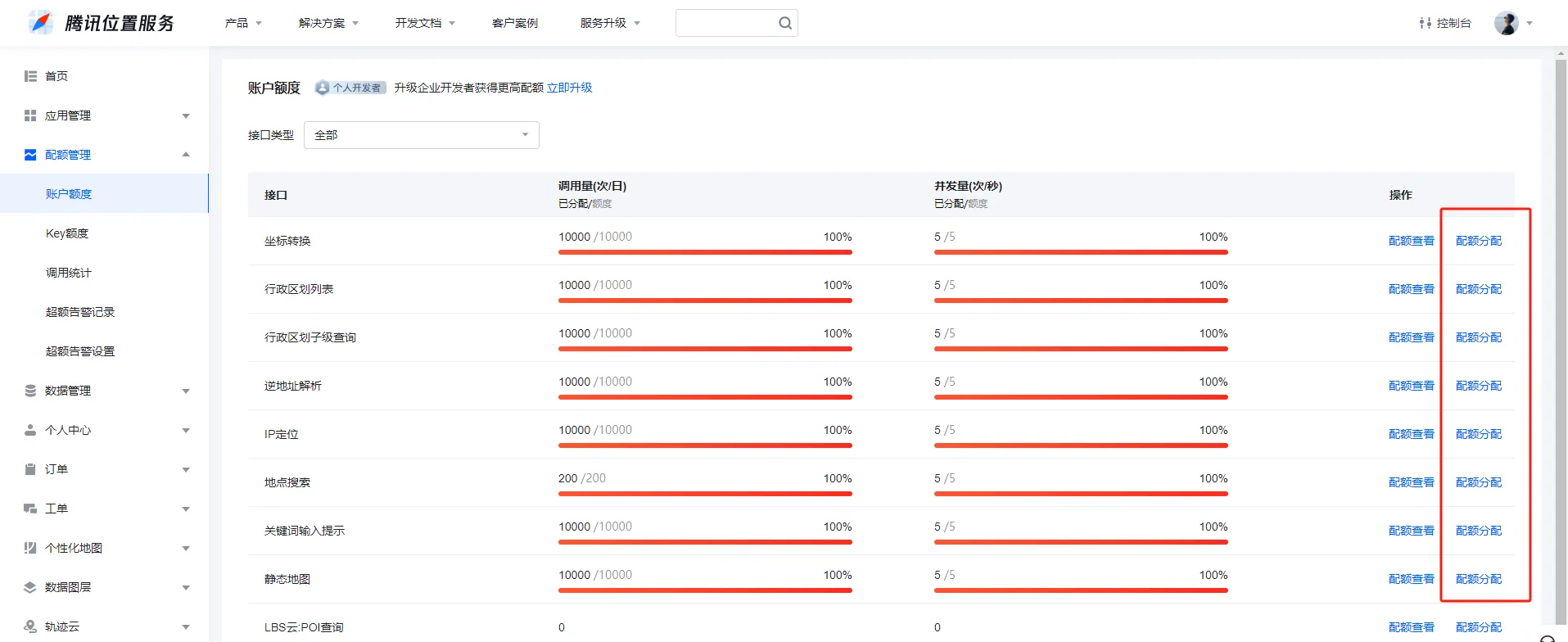Expand the 个性化地图 sidebar section arrow
This screenshot has height=642, width=1568.
click(186, 549)
